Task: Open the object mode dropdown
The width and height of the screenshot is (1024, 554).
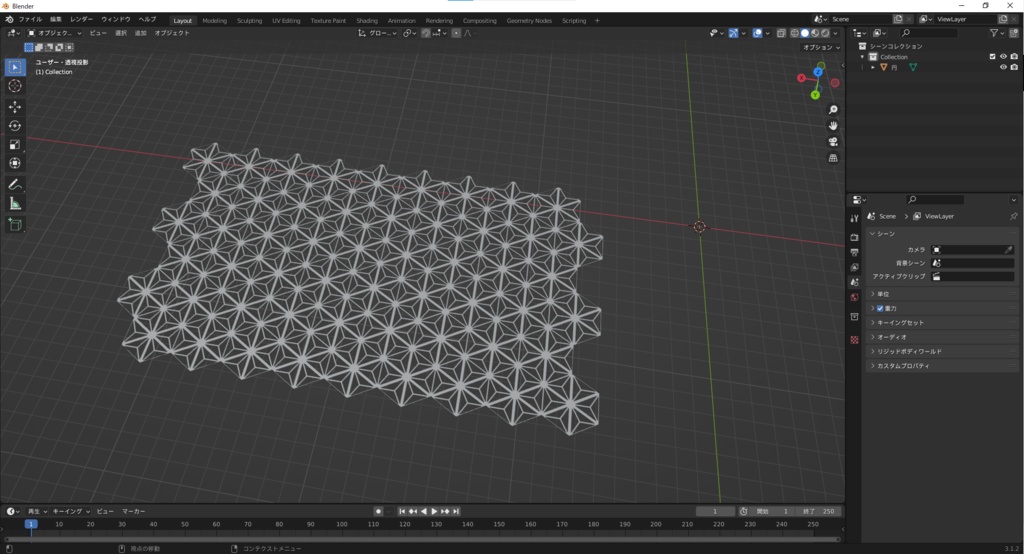Action: (x=55, y=33)
